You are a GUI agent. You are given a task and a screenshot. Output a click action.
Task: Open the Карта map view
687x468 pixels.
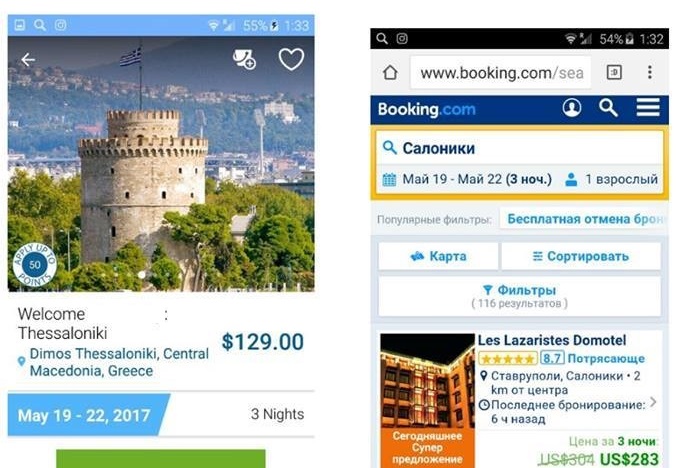[438, 256]
